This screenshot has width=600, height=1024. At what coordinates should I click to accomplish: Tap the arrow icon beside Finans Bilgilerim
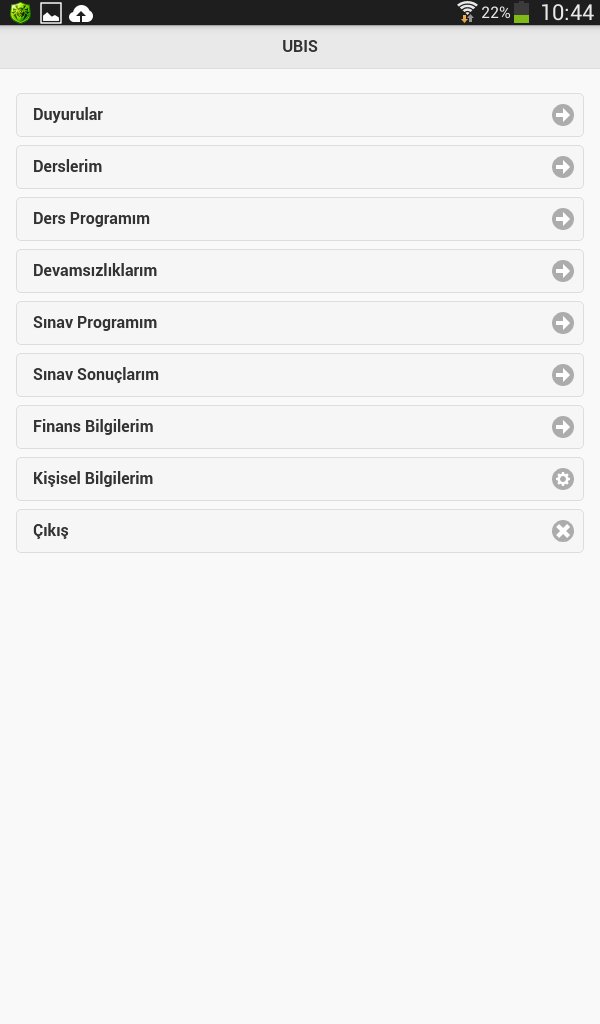click(563, 427)
